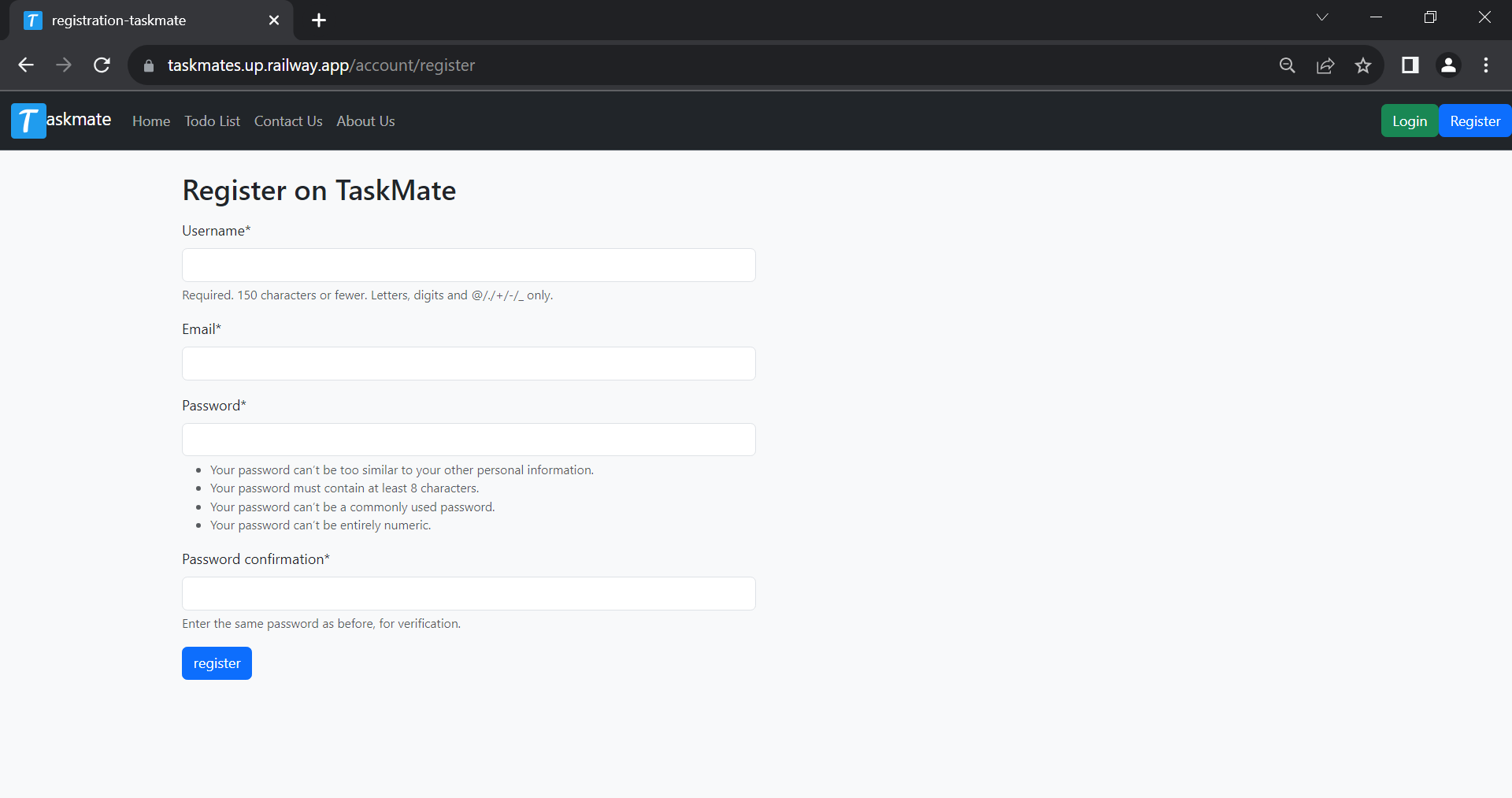Viewport: 1512px width, 798px height.
Task: Open the zoom search icon in the address bar
Action: 1288,65
